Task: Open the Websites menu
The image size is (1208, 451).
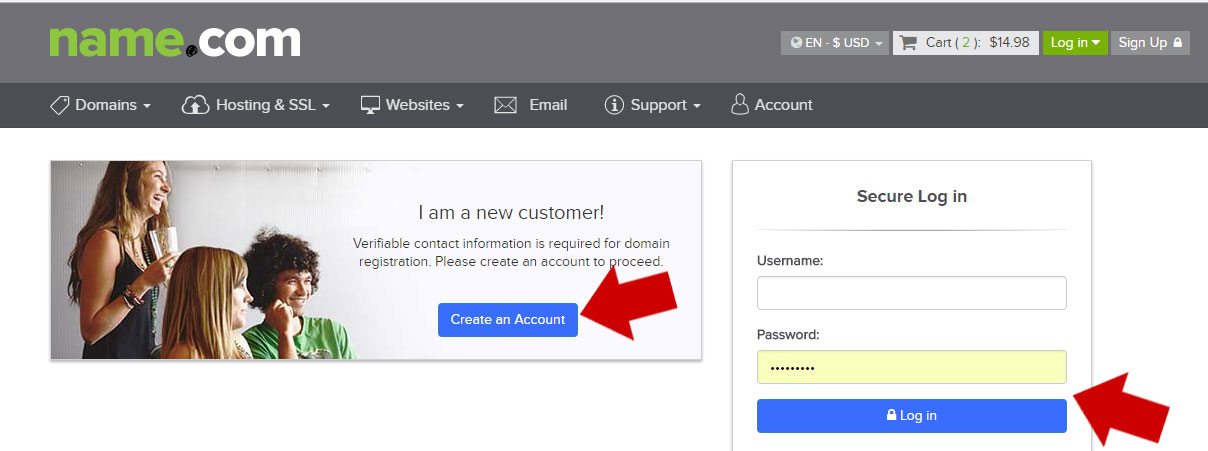Action: [412, 105]
